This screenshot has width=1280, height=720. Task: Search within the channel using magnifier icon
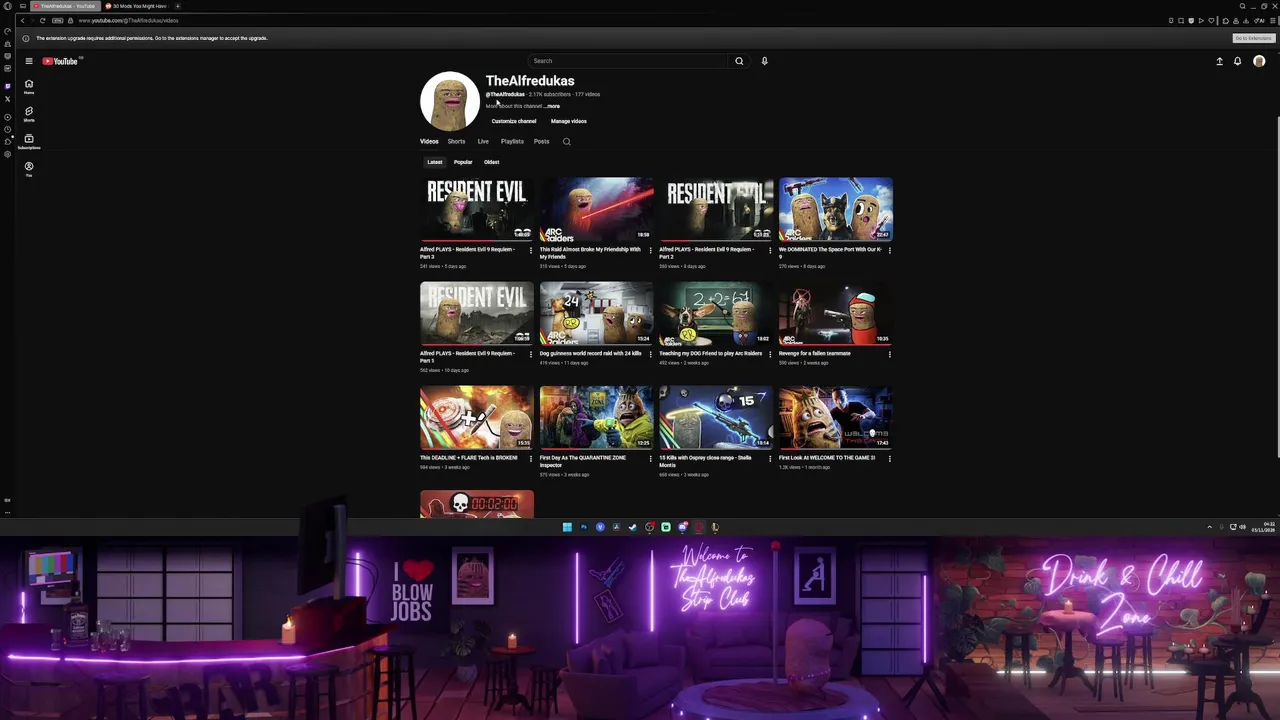point(566,141)
